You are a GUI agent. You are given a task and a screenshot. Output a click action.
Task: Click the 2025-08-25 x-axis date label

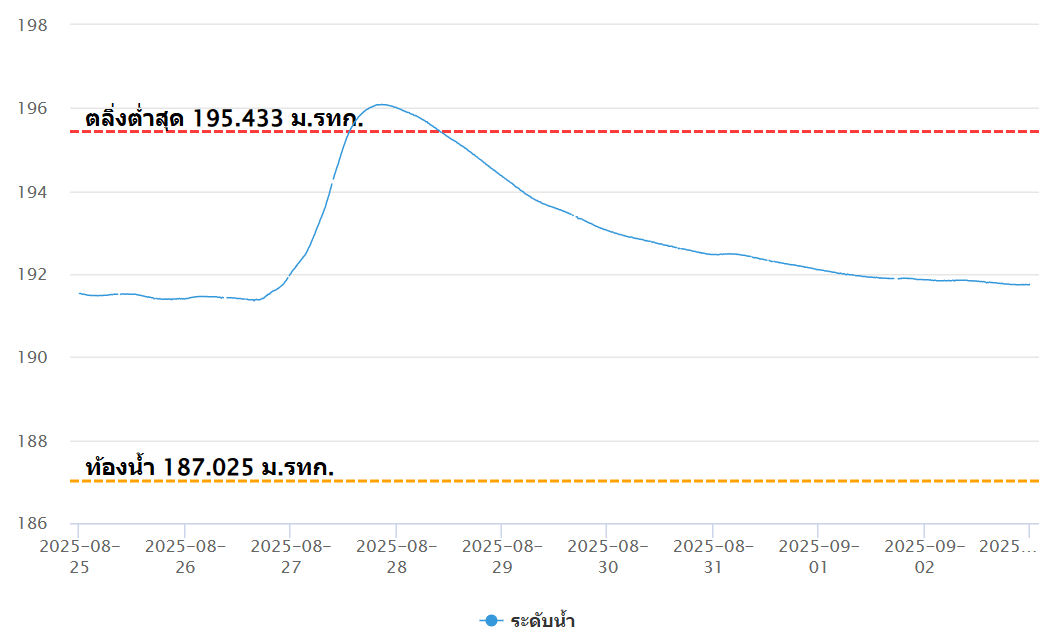[79, 556]
